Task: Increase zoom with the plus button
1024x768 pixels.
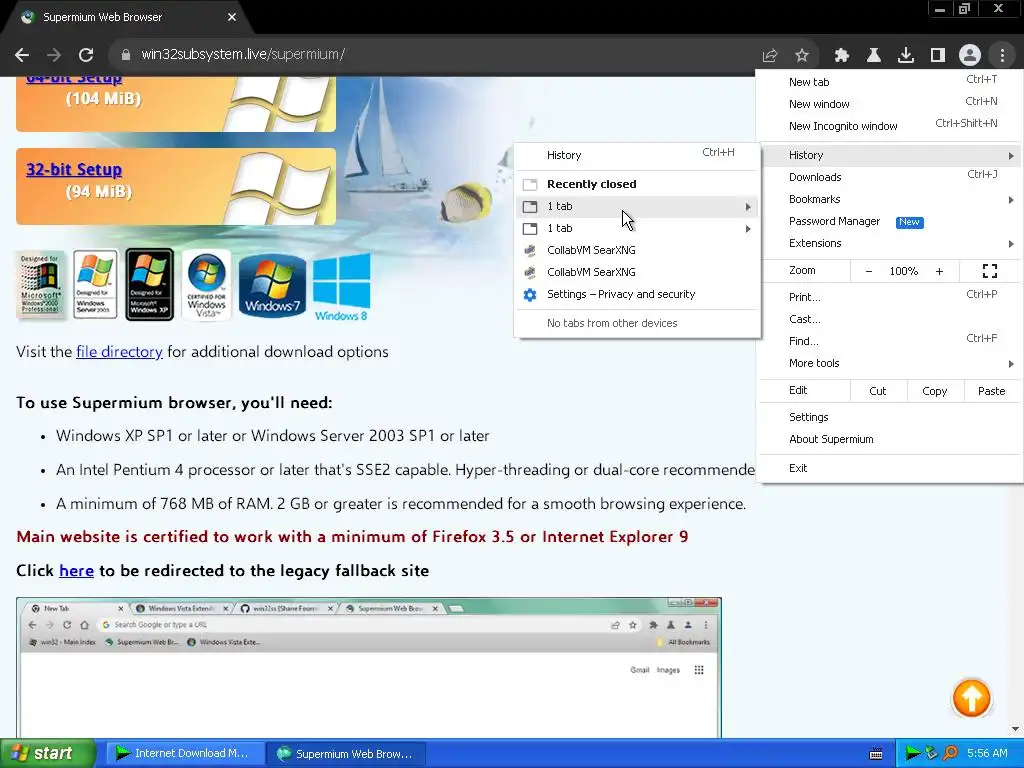Action: [x=939, y=271]
